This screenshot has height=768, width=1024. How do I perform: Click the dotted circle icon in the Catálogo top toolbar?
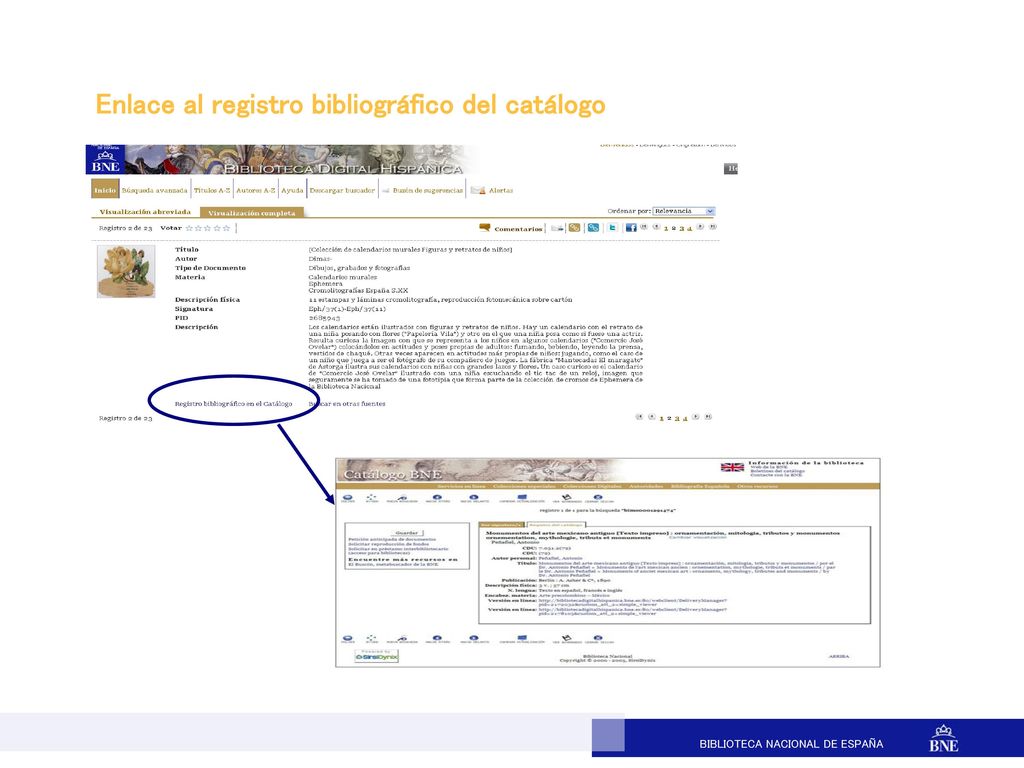(372, 499)
